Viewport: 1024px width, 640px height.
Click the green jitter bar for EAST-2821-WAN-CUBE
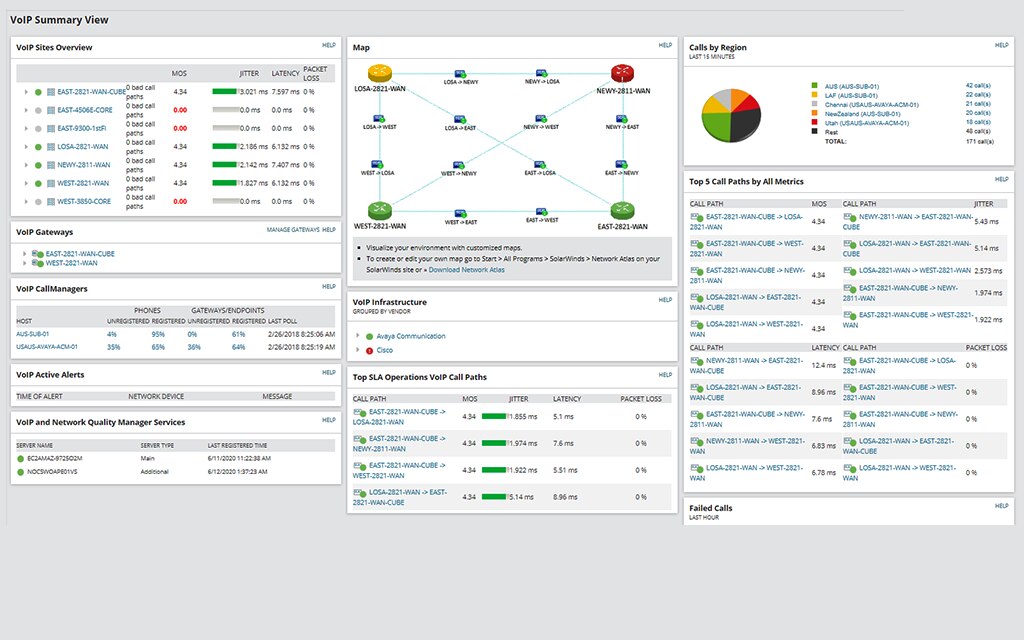tap(225, 89)
